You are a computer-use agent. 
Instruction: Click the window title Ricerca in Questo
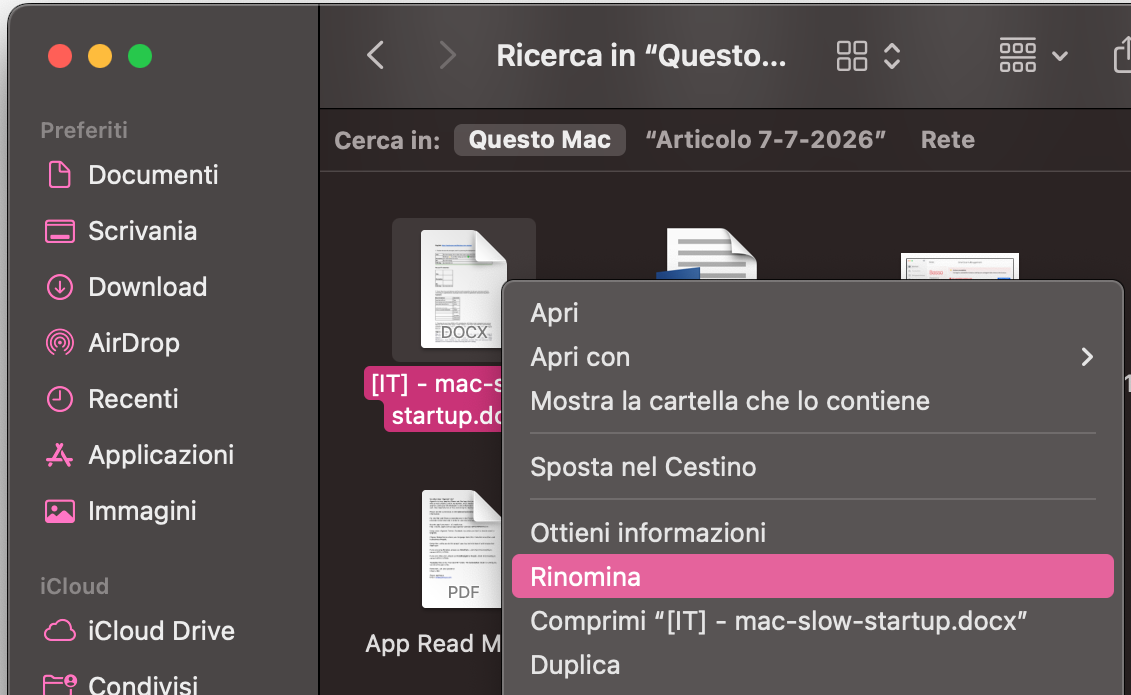click(641, 56)
